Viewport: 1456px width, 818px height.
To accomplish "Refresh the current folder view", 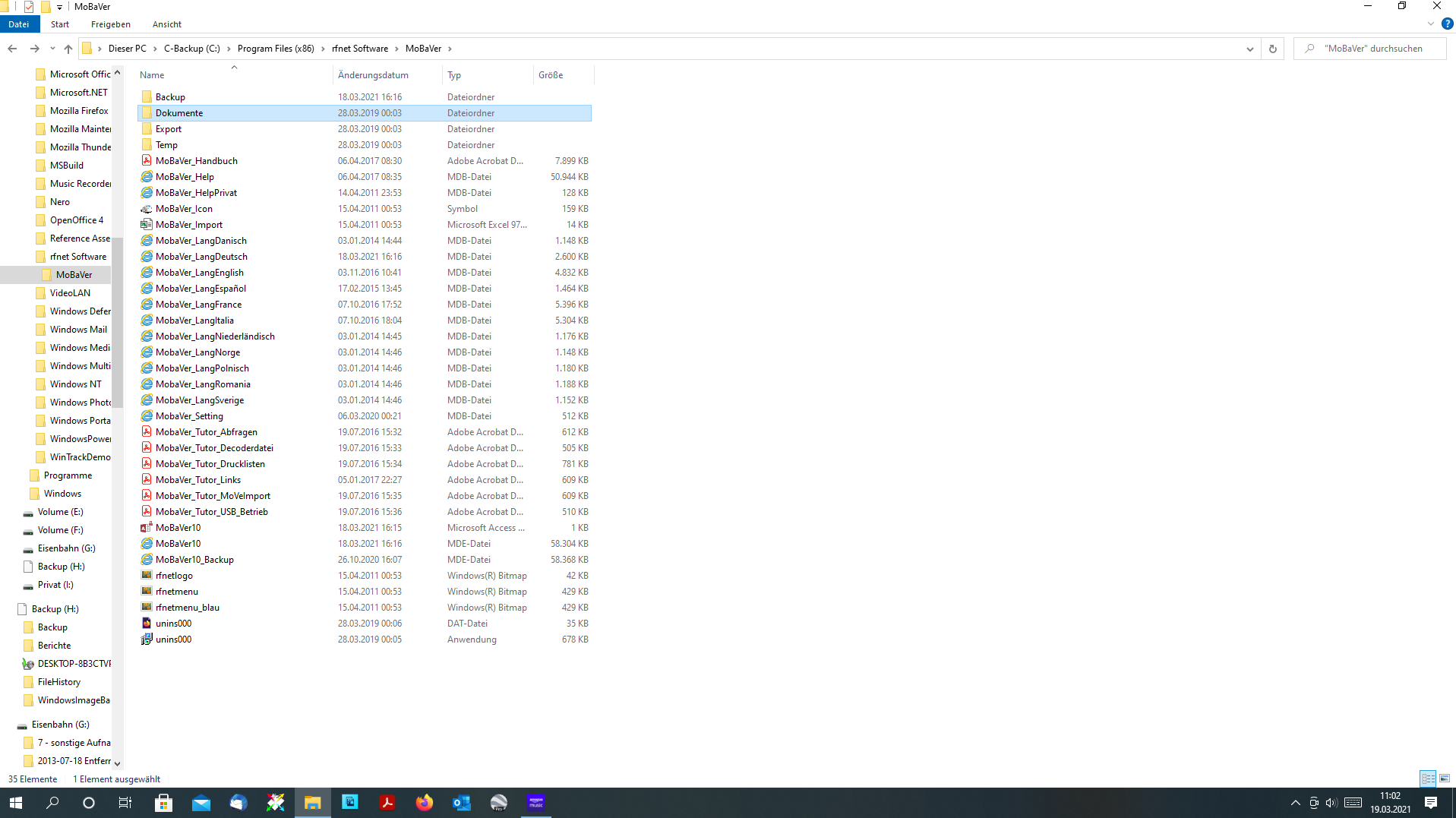I will pos(1273,49).
